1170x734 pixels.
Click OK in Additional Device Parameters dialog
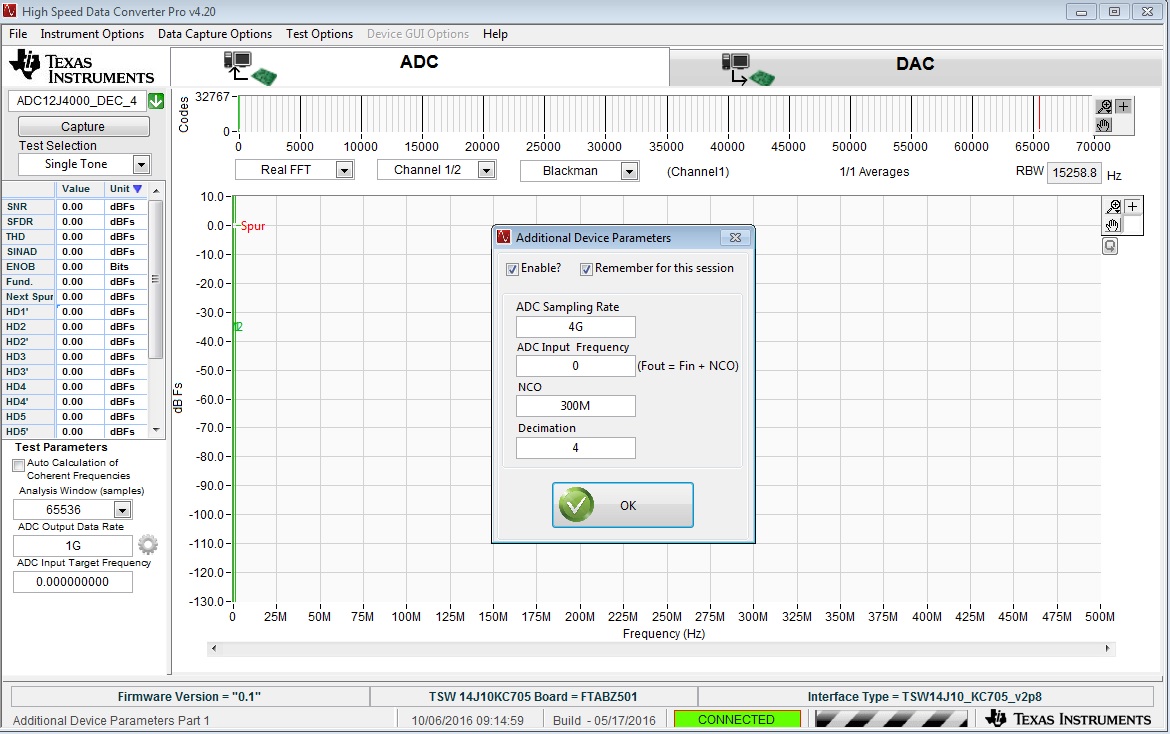point(622,505)
